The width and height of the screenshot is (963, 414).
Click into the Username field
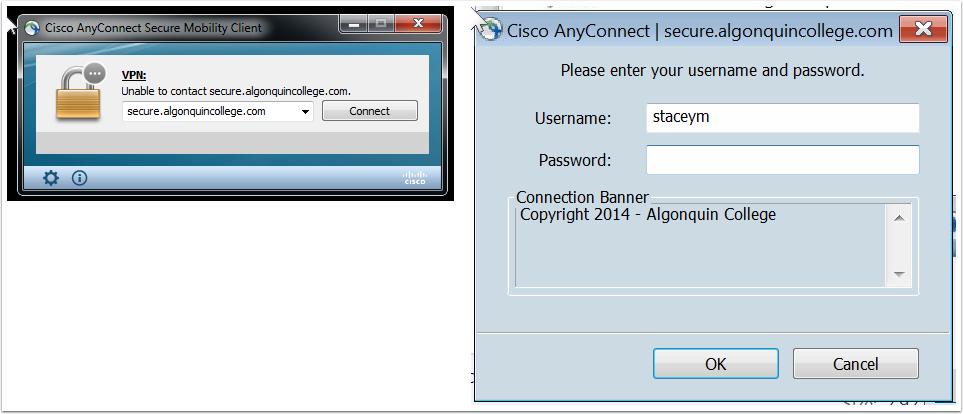[x=782, y=117]
